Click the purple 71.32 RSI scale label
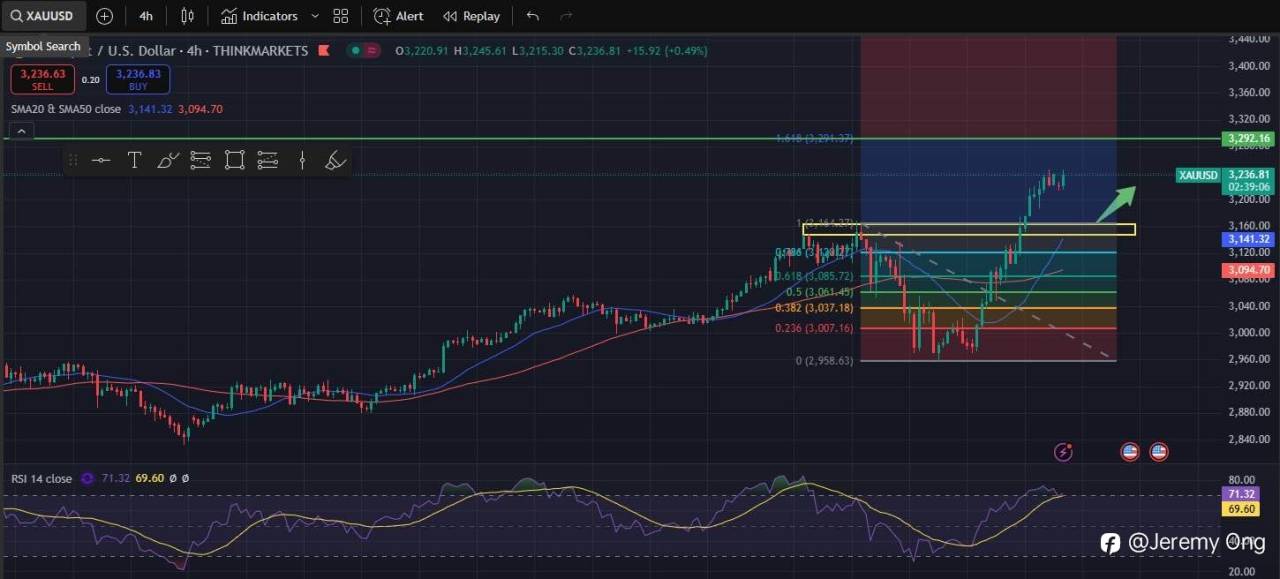Viewport: 1280px width, 579px height. pos(1242,495)
